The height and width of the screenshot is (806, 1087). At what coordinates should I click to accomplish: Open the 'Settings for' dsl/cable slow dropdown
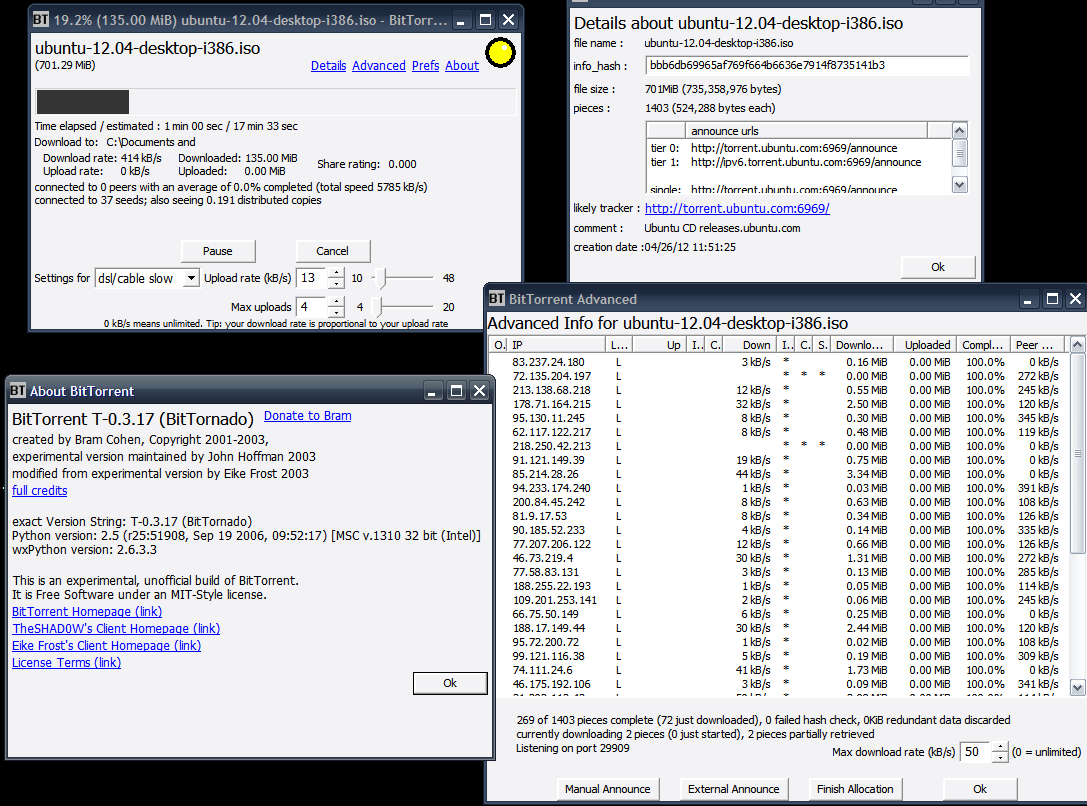point(147,278)
